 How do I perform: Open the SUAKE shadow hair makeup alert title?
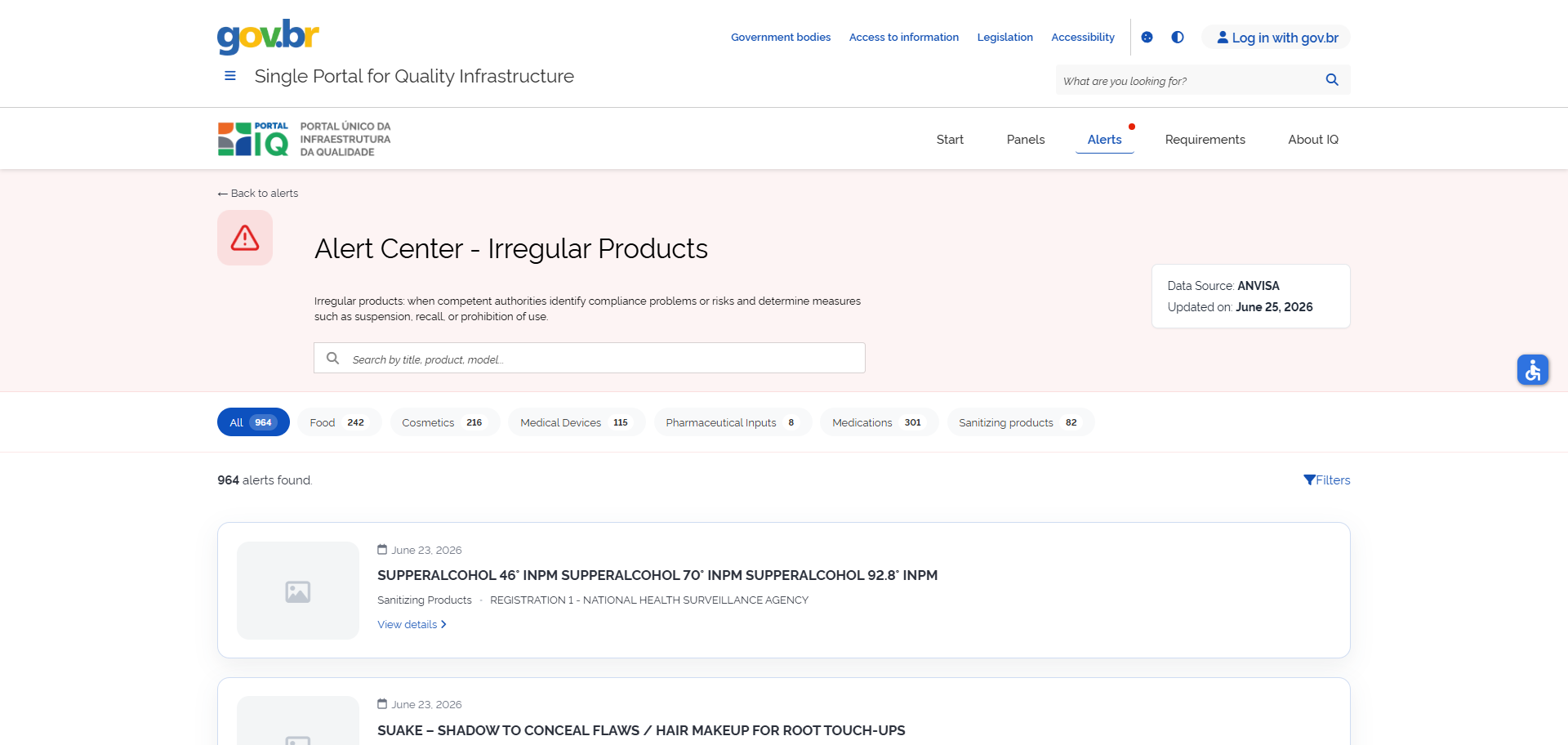(x=641, y=730)
